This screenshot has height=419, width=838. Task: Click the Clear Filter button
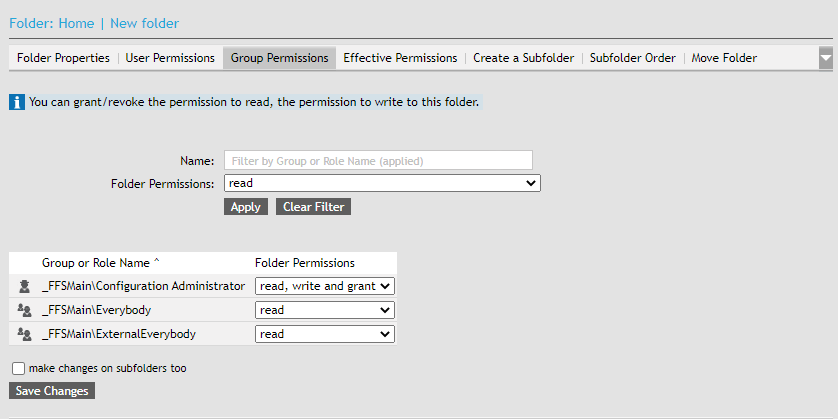point(313,207)
